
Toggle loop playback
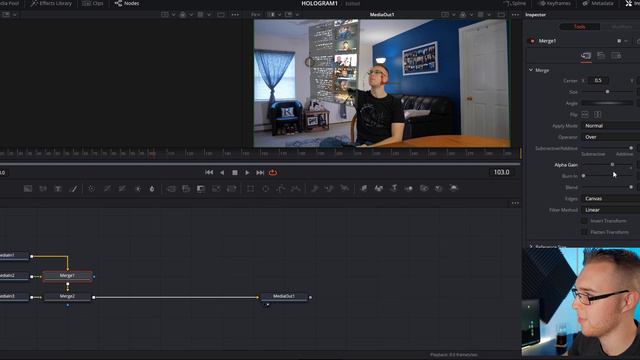(x=273, y=173)
